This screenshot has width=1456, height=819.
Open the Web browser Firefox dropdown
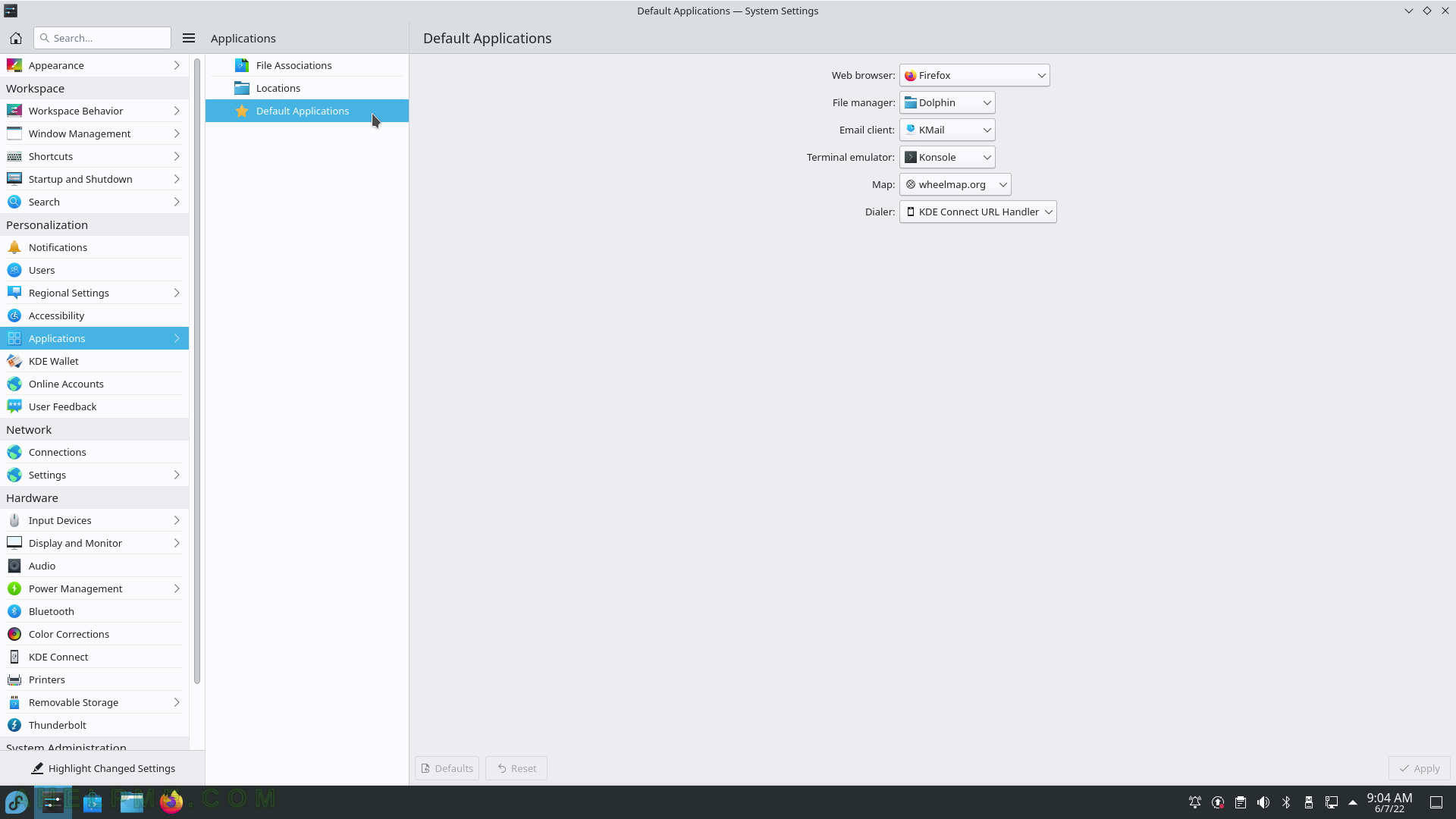click(x=974, y=75)
